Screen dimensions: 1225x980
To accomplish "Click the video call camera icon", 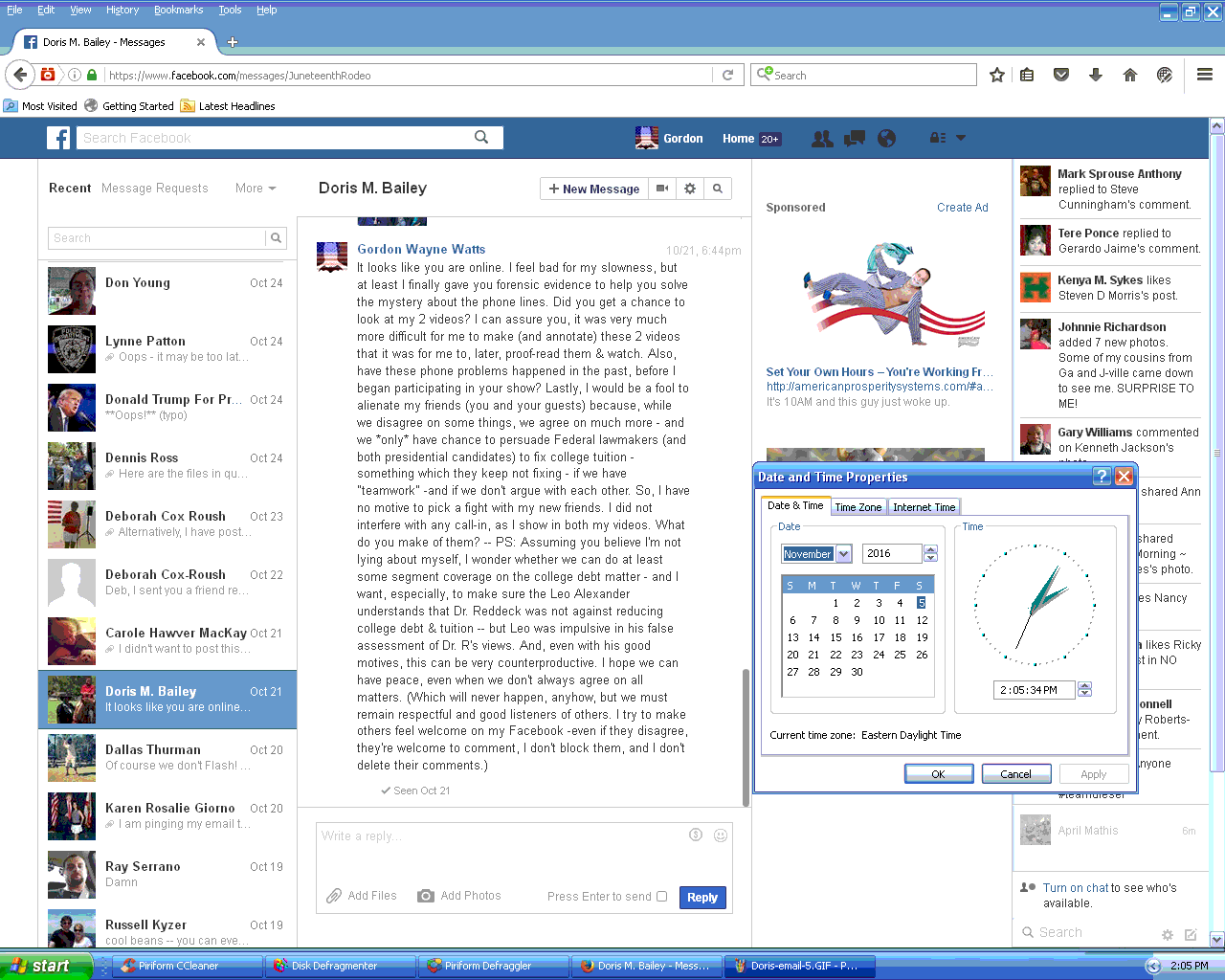I will coord(662,189).
